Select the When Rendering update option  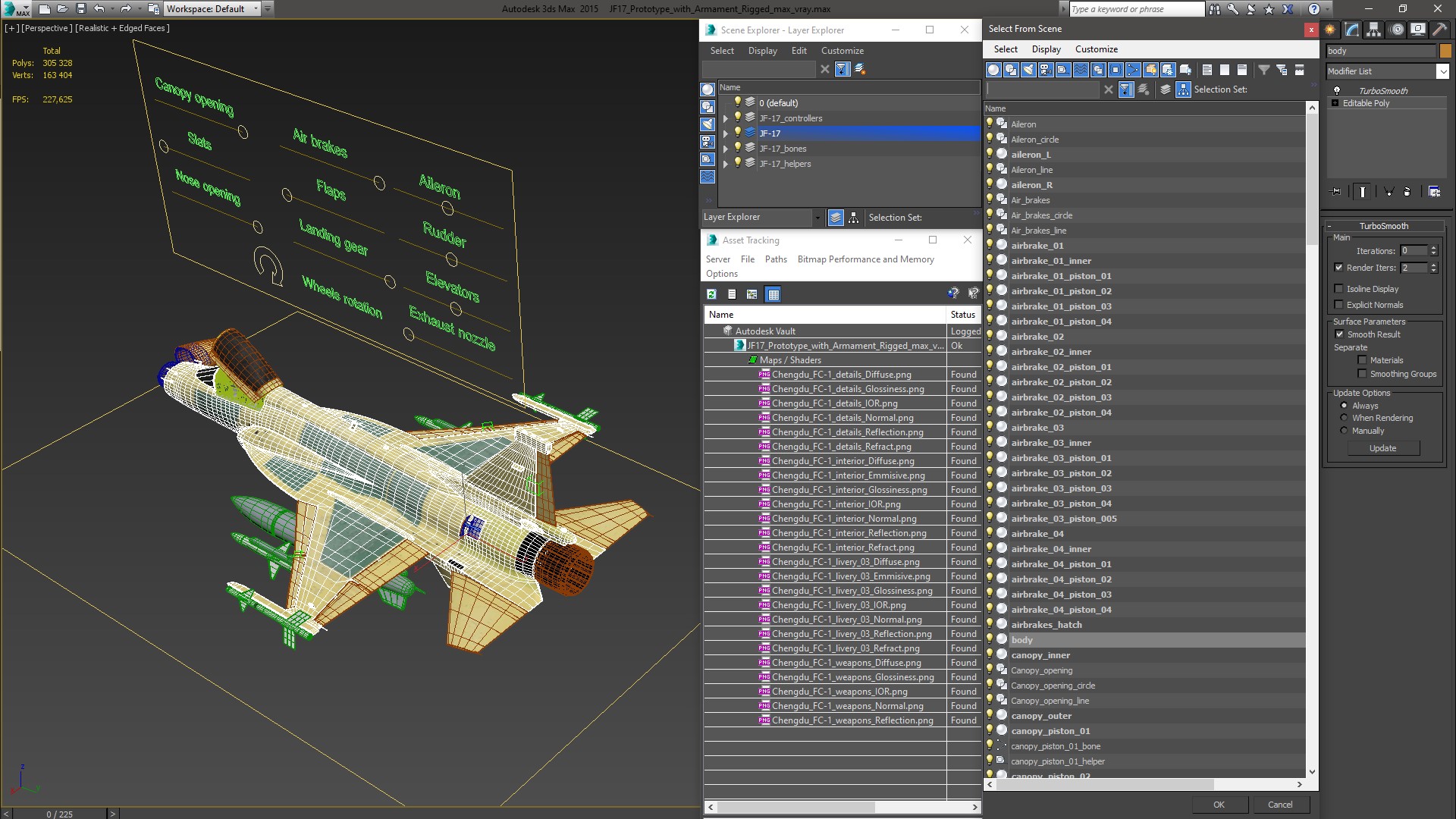[x=1344, y=418]
